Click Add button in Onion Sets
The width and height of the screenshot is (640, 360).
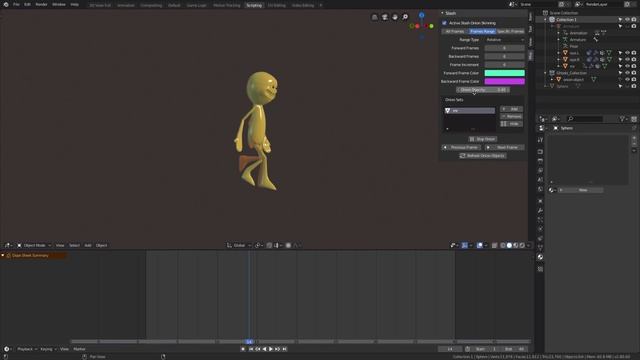tap(511, 109)
